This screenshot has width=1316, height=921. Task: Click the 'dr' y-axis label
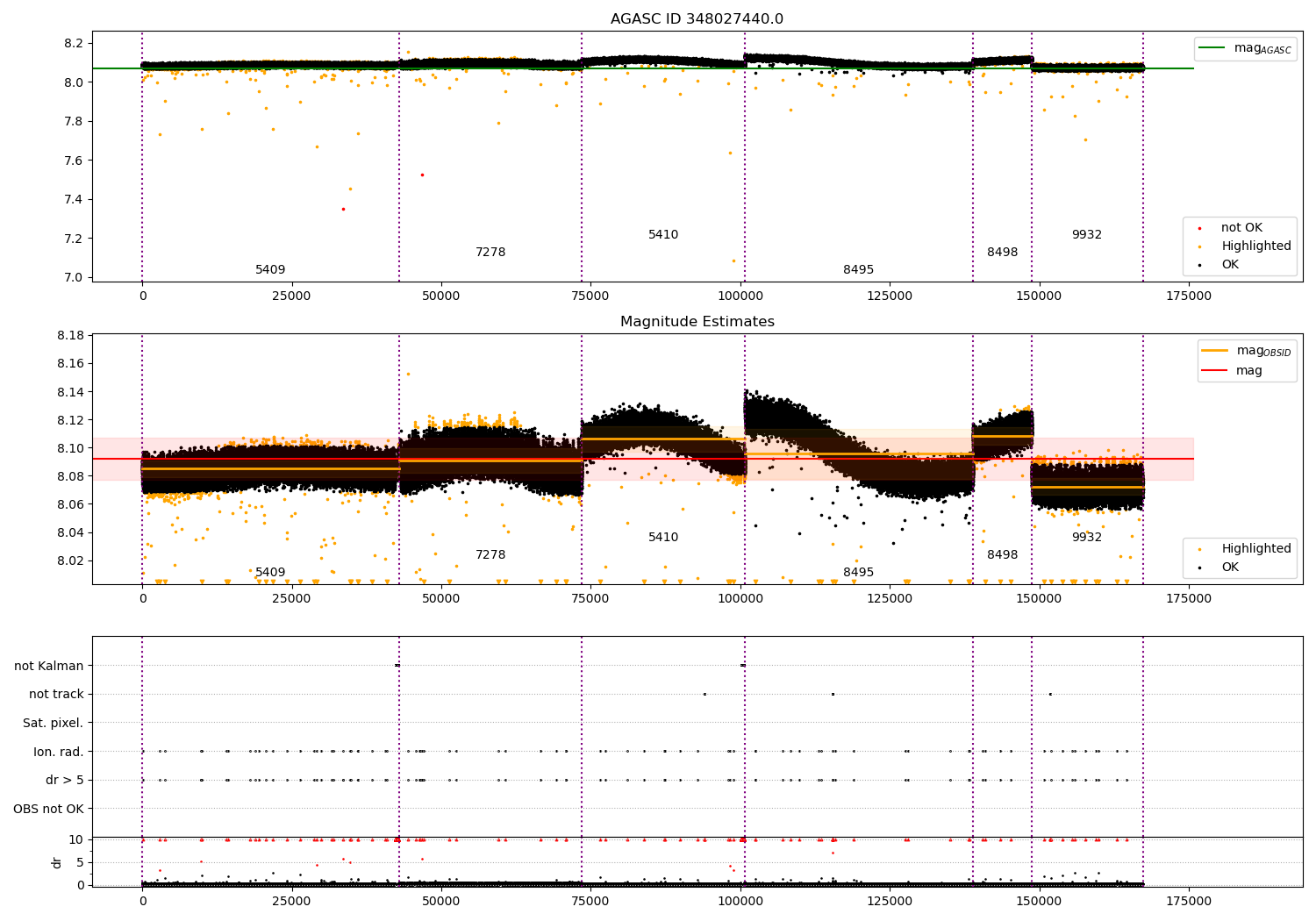[57, 862]
